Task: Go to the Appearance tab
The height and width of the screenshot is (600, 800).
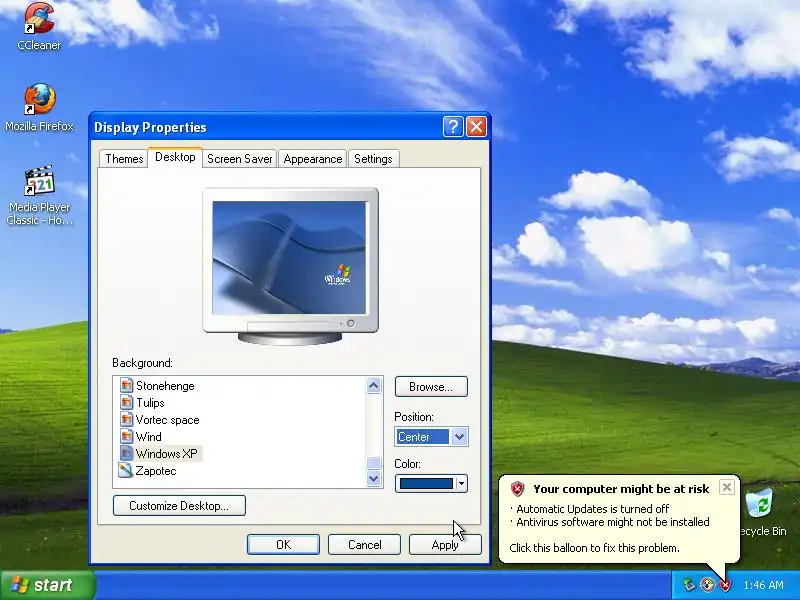Action: 313,159
